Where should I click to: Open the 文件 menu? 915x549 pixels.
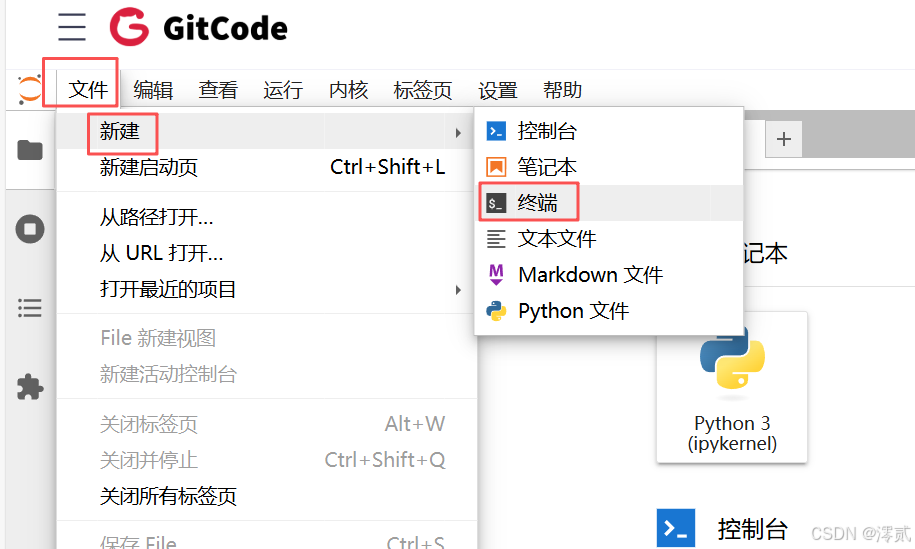(x=88, y=90)
